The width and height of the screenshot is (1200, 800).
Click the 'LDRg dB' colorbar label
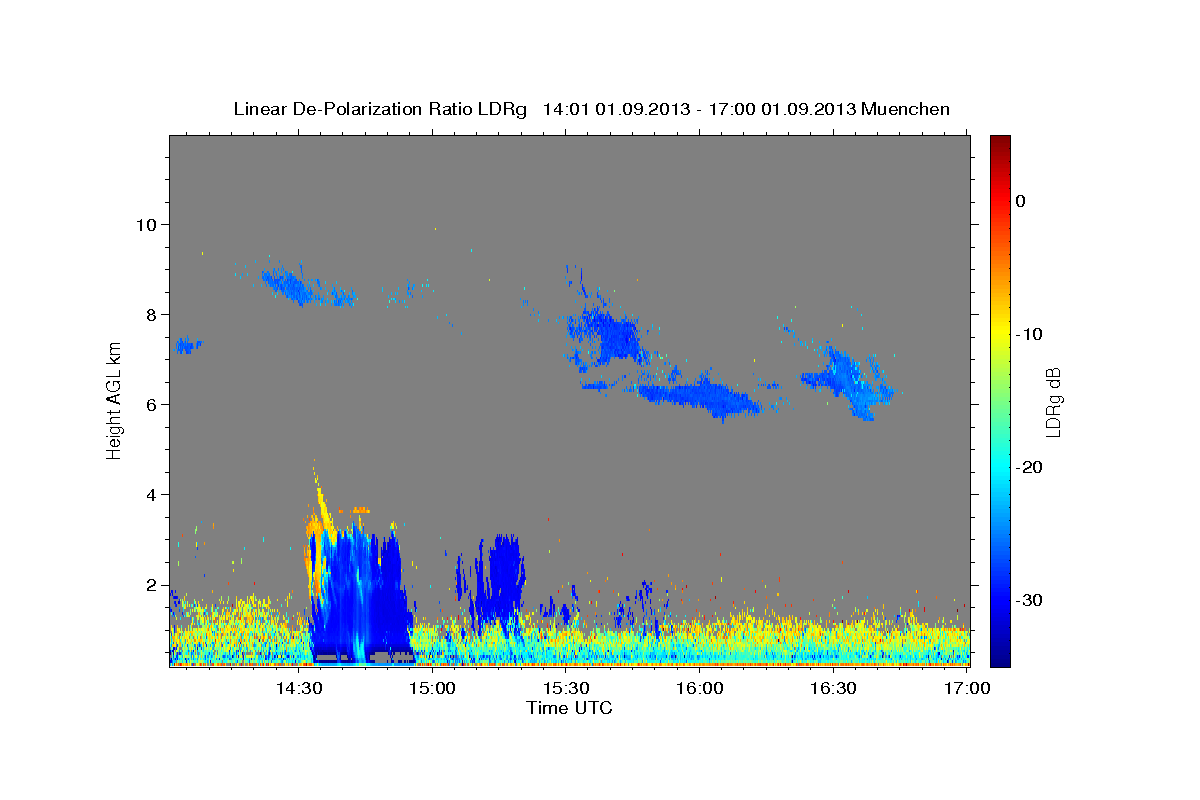click(1053, 403)
